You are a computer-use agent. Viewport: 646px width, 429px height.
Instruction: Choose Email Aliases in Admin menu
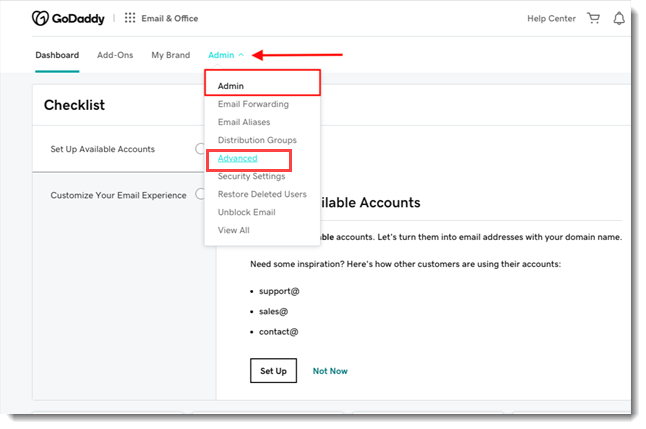[x=244, y=122]
